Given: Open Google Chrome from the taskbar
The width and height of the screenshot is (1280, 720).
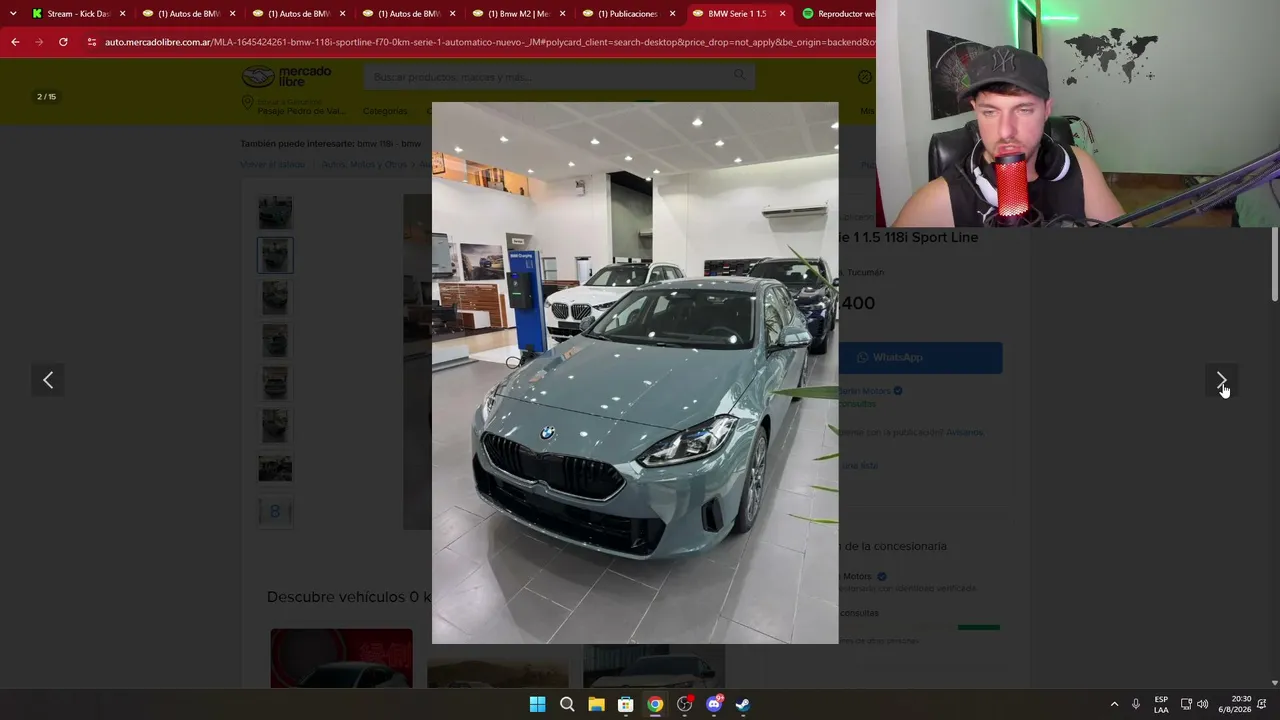Looking at the screenshot, I should pyautogui.click(x=655, y=704).
